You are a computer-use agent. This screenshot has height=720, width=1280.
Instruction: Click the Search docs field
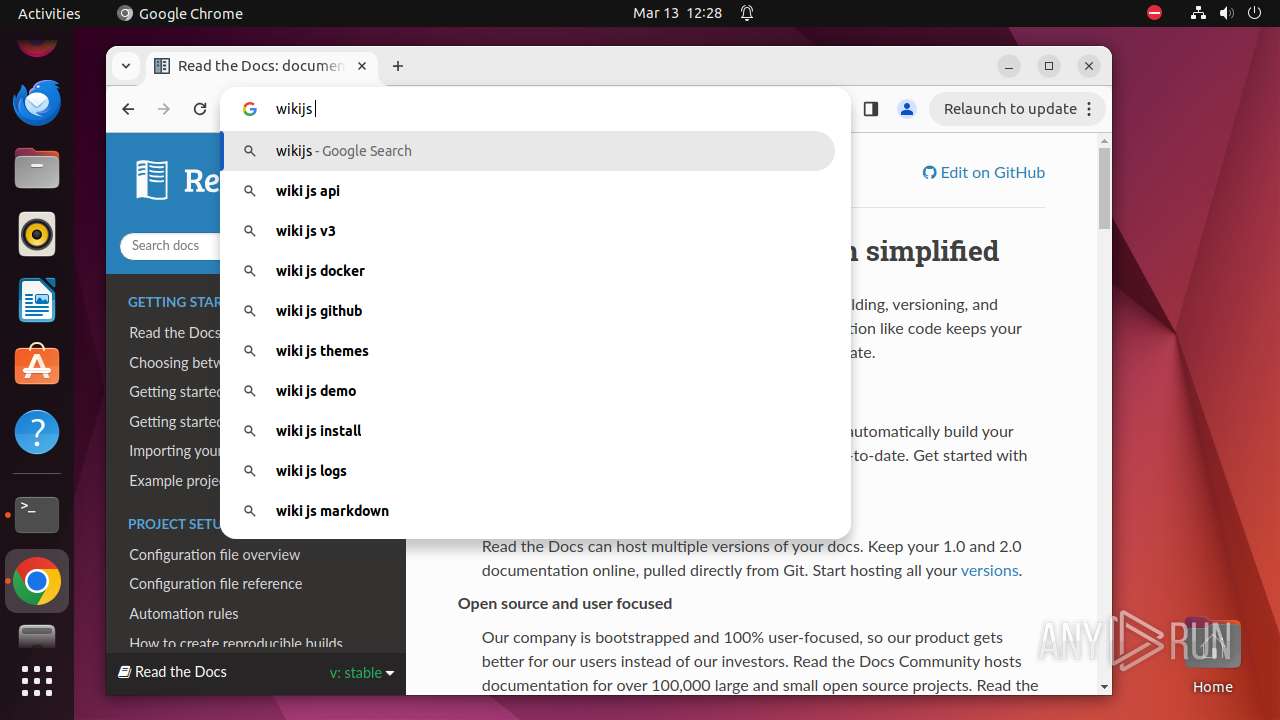point(172,245)
